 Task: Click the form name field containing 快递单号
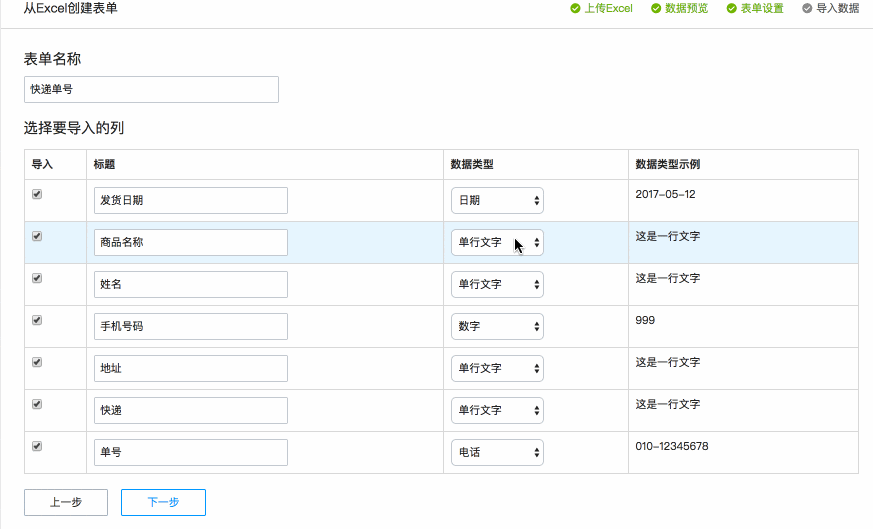coord(151,89)
